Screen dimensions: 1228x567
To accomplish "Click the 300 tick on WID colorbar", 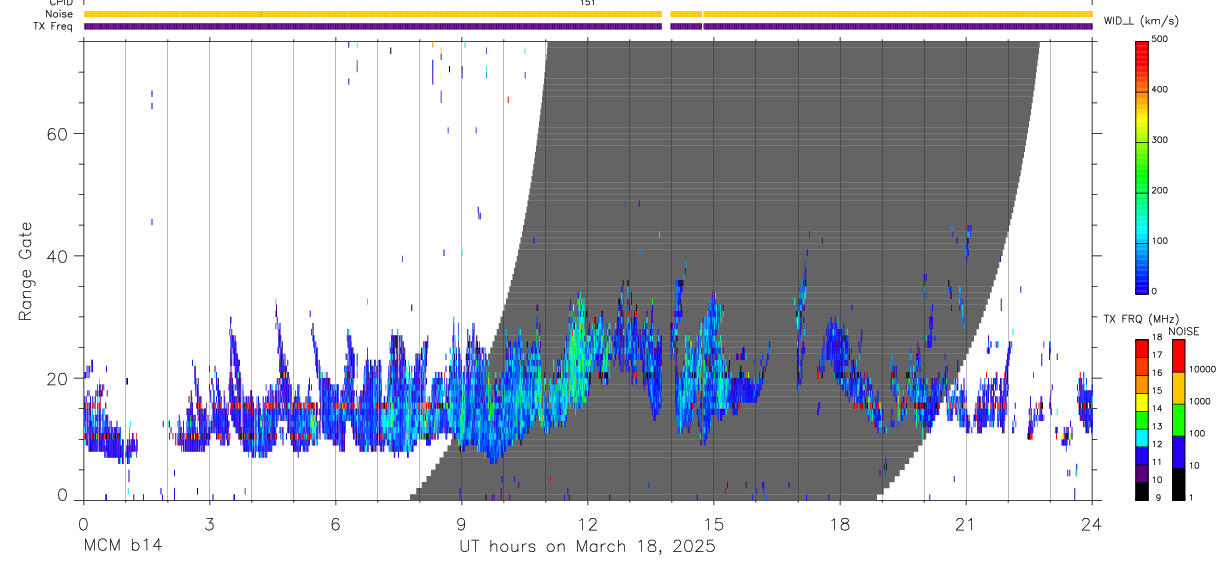I will click(x=1161, y=140).
